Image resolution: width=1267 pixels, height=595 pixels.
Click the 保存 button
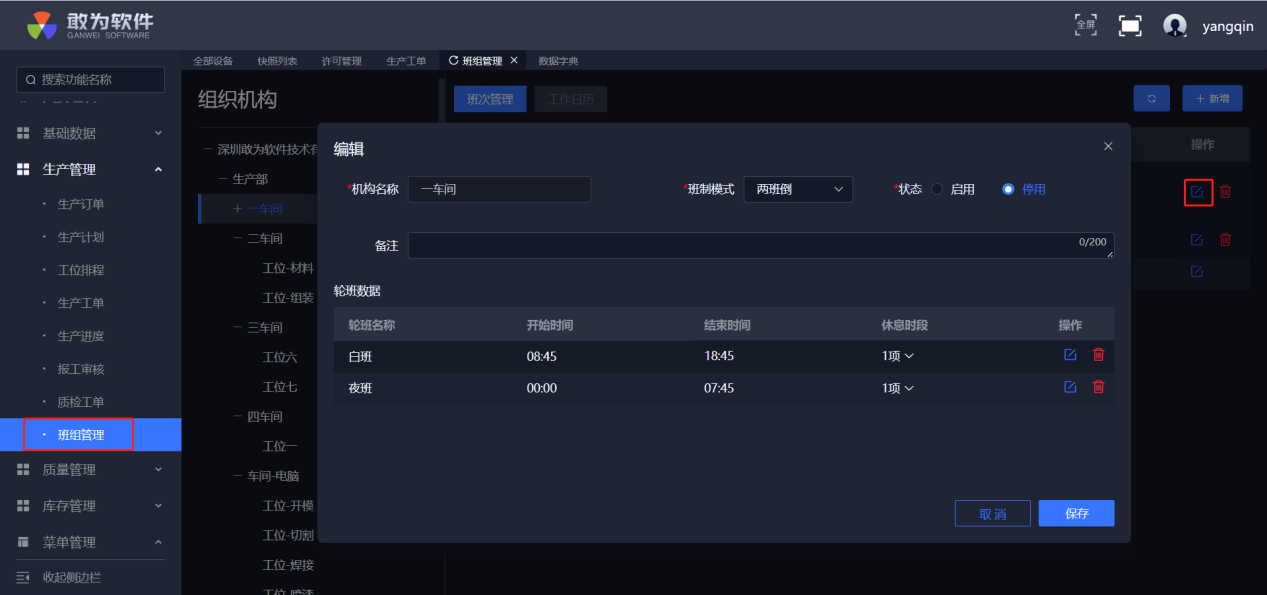coord(1076,513)
